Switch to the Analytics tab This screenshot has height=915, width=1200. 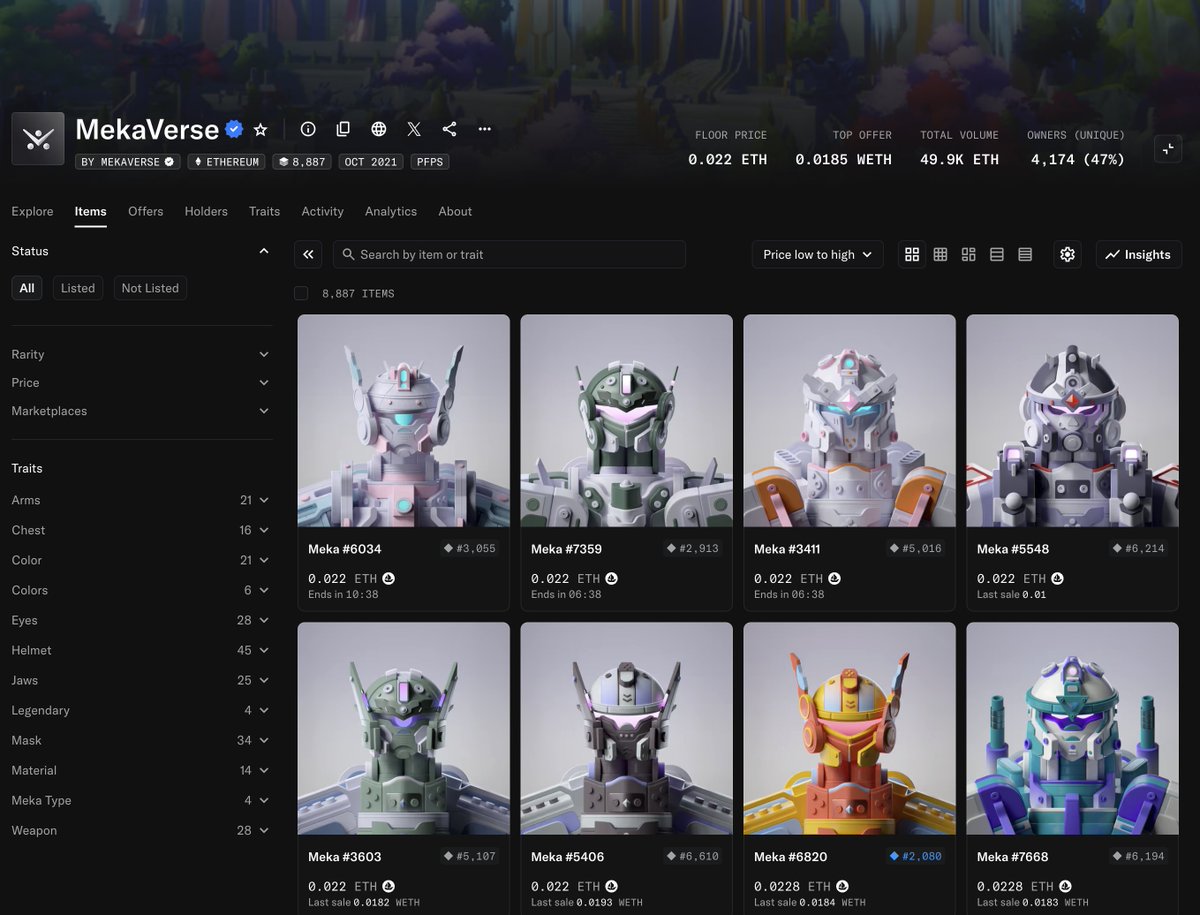tap(391, 212)
